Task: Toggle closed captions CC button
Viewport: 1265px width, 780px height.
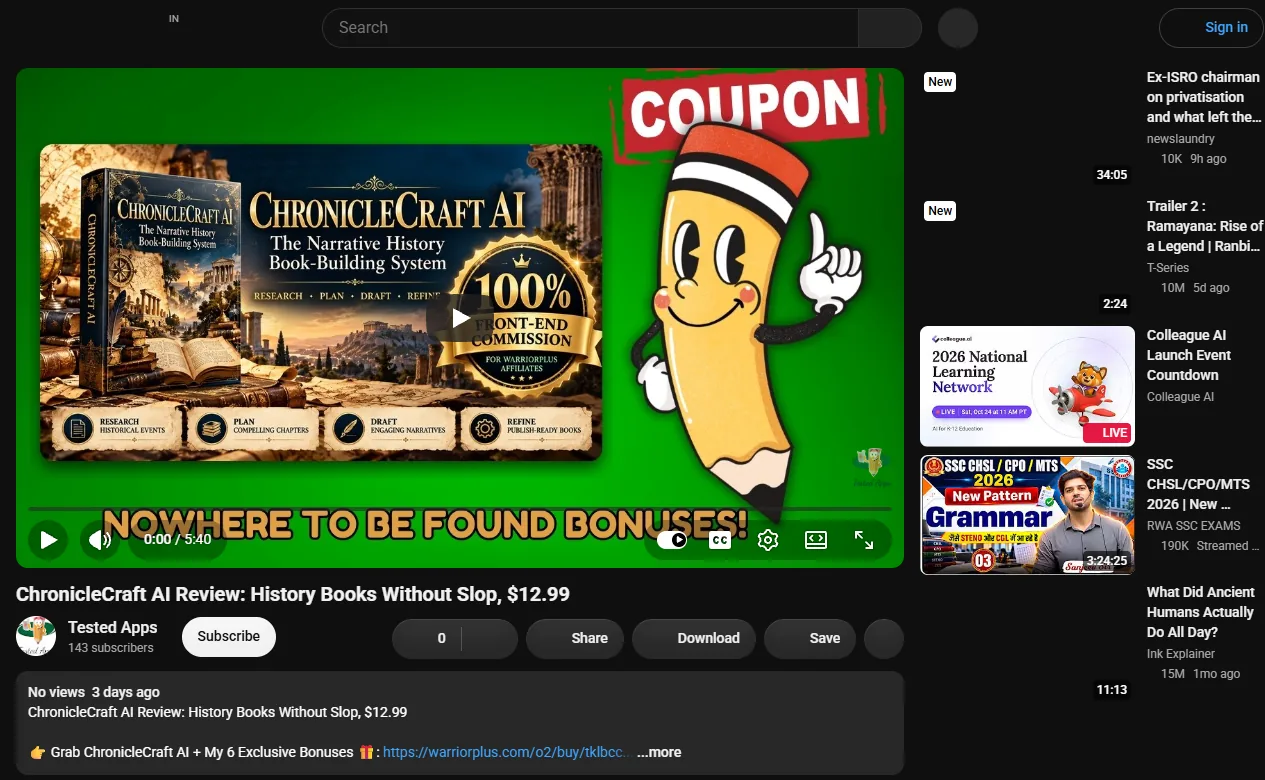Action: (719, 540)
